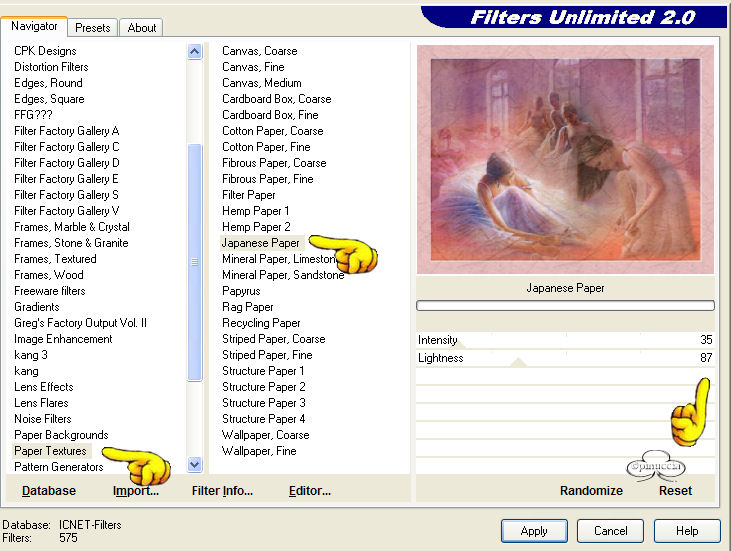Click the Database link
Screen dimensions: 731x551
[x=49, y=491]
